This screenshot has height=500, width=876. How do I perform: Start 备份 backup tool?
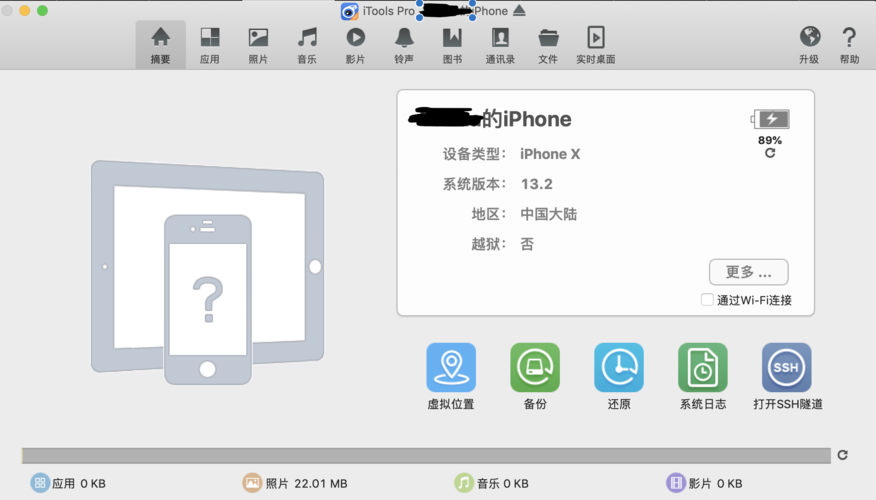point(535,368)
